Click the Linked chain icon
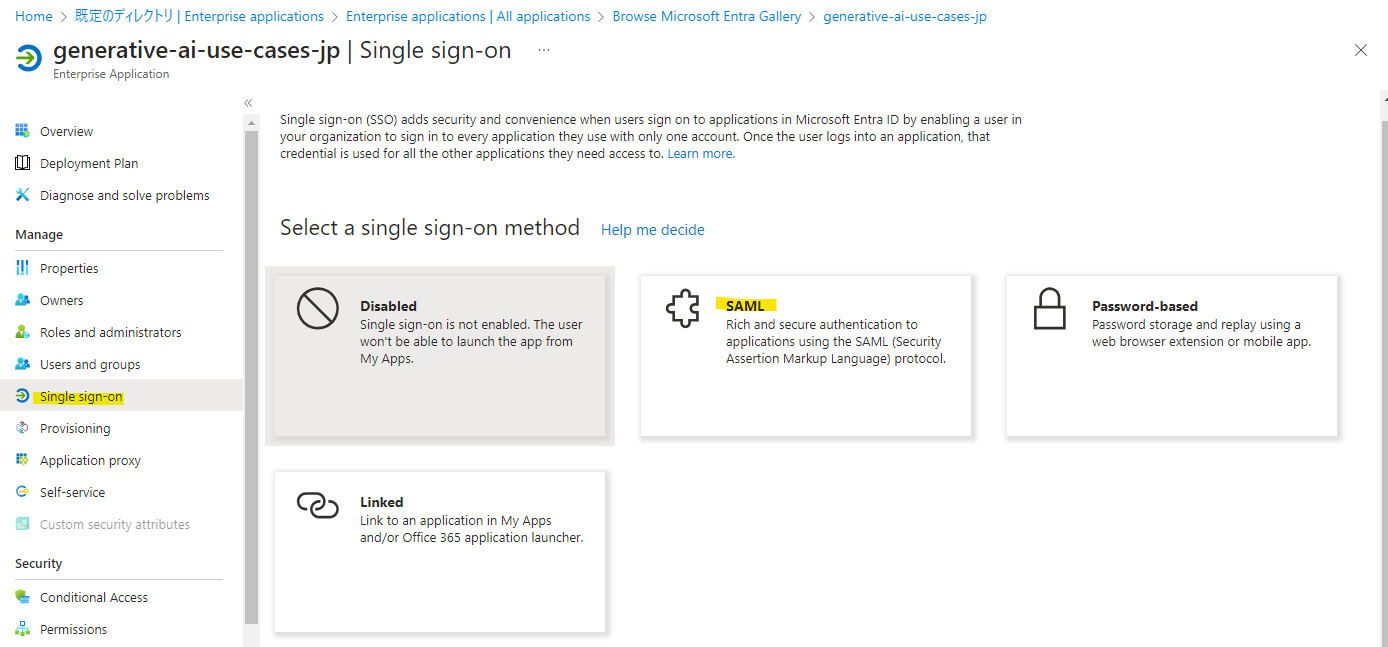The width and height of the screenshot is (1388, 647). [x=318, y=505]
